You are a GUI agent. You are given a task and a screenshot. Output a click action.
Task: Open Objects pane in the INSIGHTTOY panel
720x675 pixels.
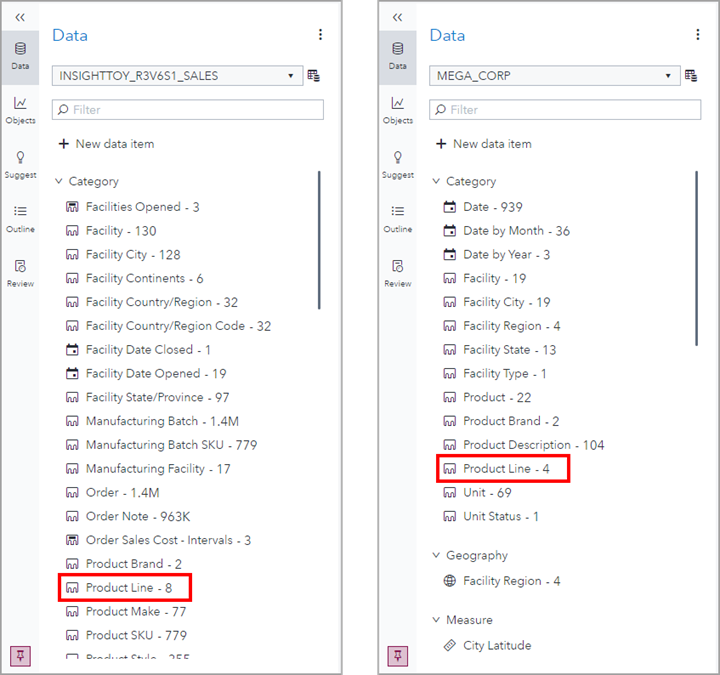coord(20,110)
